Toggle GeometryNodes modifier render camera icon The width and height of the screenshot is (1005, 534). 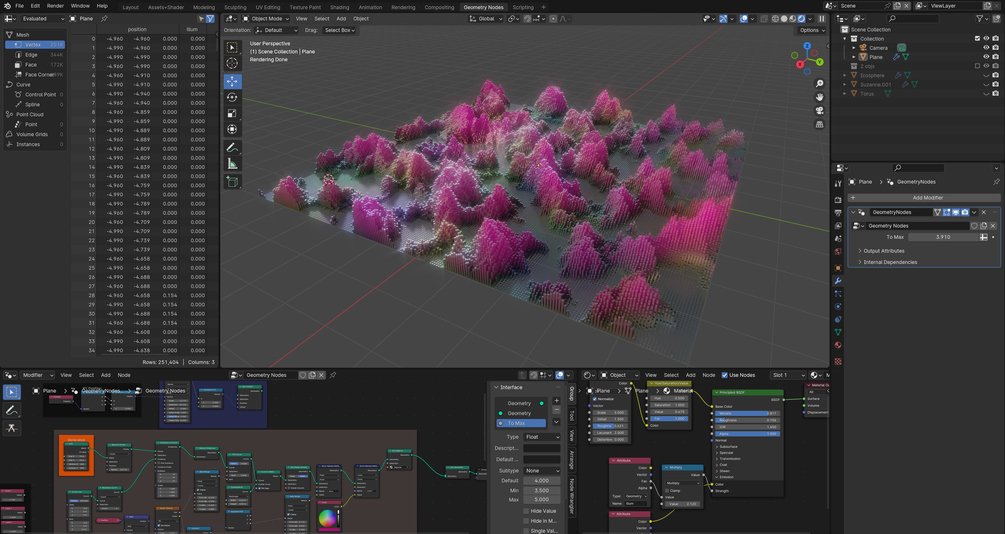(965, 212)
